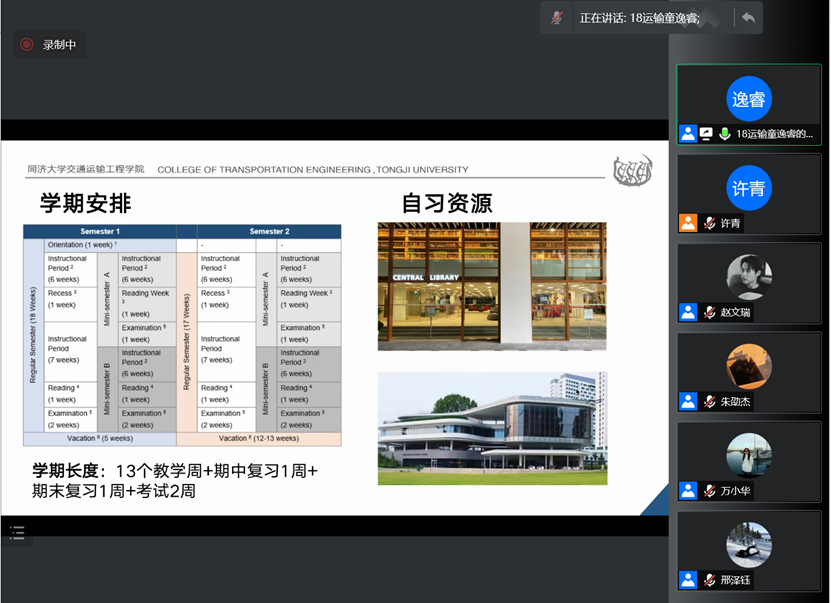The width and height of the screenshot is (831, 603).
Task: Click the user badge icon beside 万小华
Action: coord(688,490)
